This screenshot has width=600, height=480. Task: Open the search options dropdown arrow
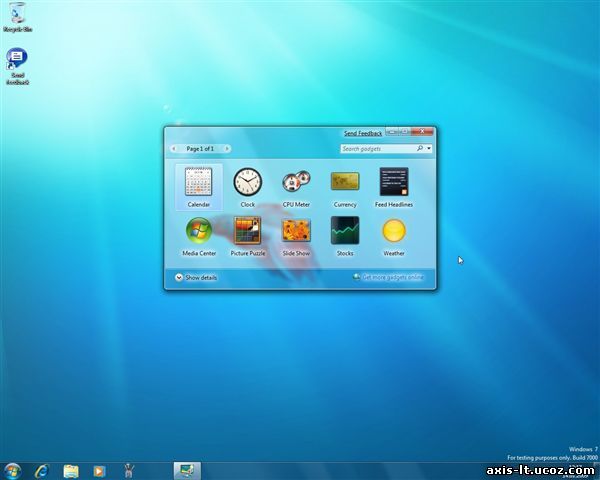(x=429, y=148)
